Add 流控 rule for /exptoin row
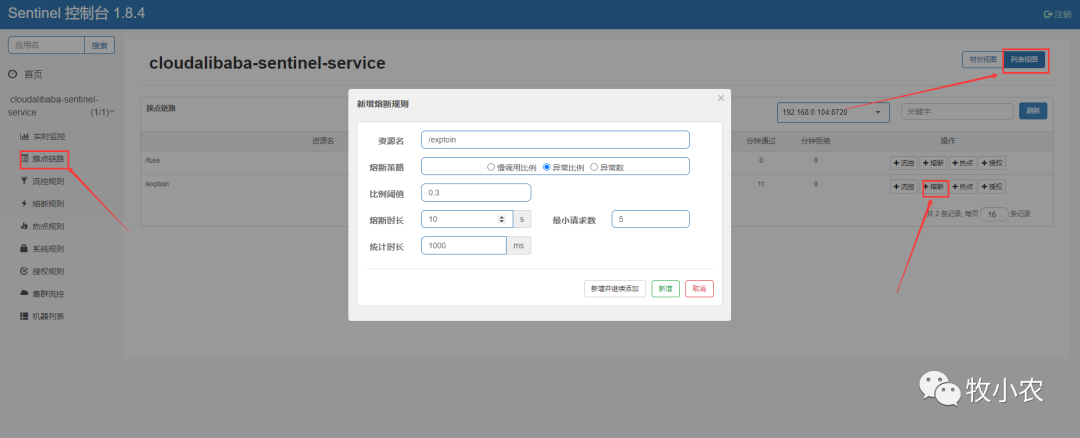1080x438 pixels. tap(904, 187)
